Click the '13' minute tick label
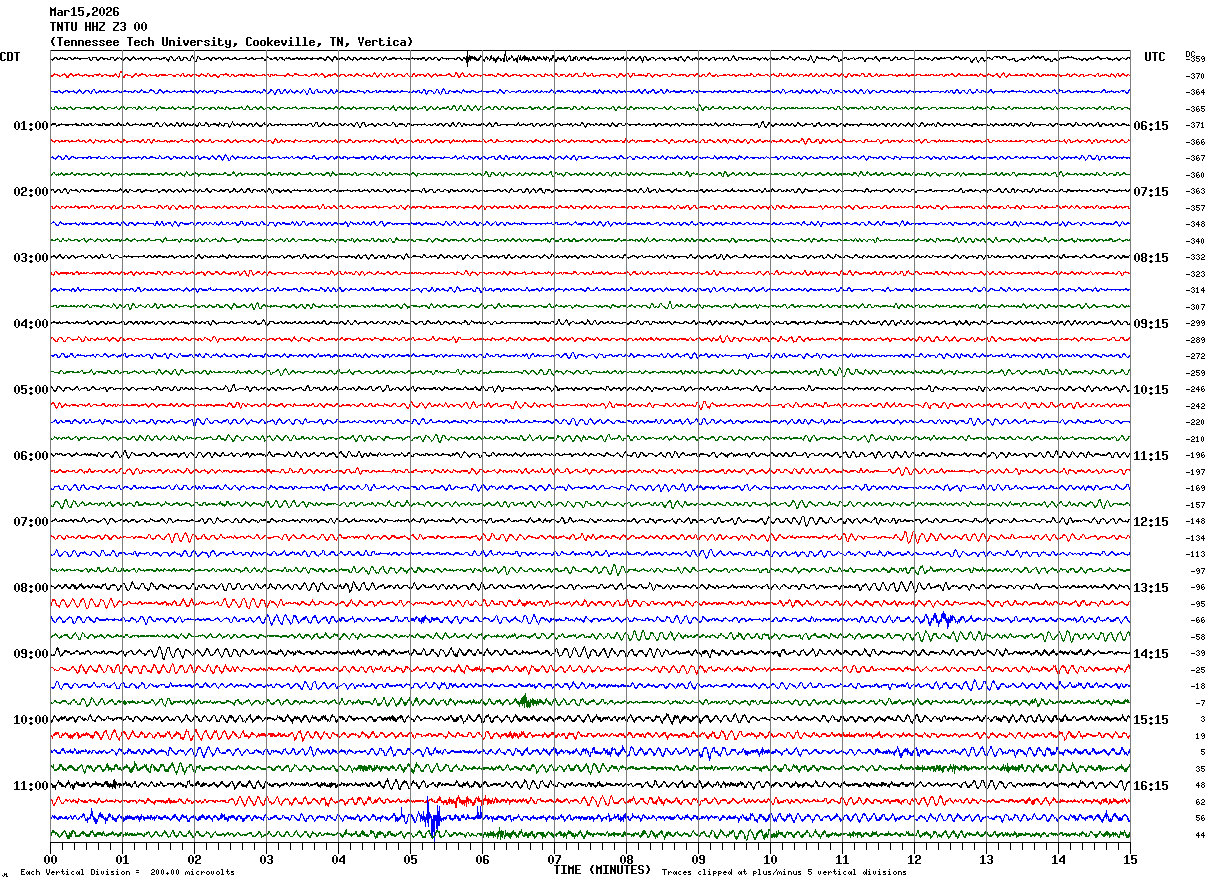The height and width of the screenshot is (886, 1210). (x=986, y=859)
